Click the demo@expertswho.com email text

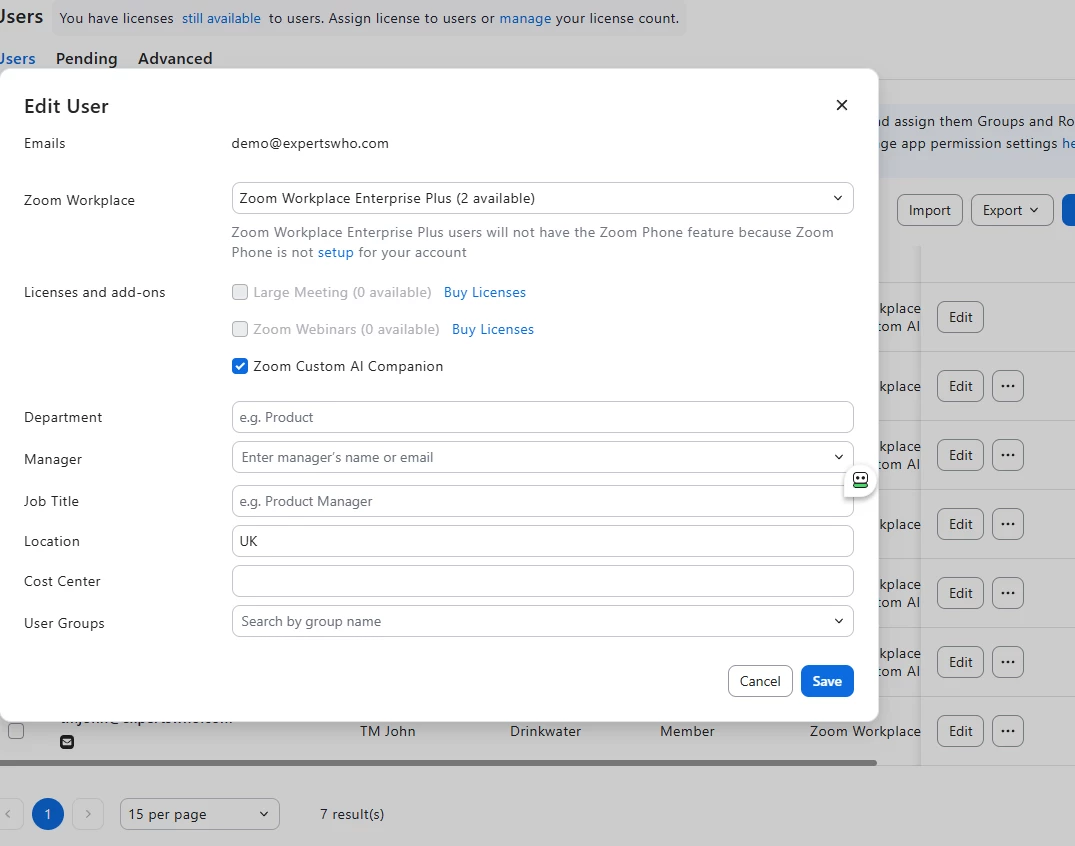pos(310,143)
